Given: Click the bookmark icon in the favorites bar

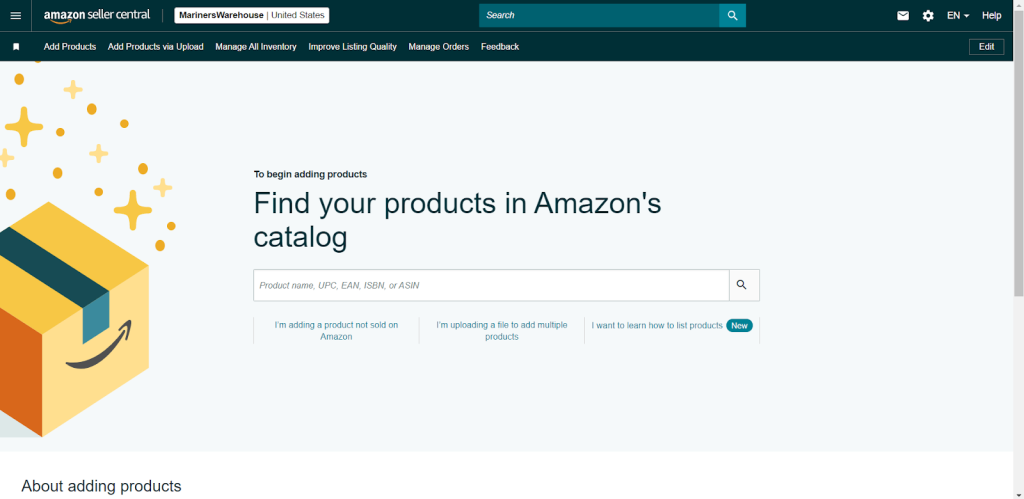Looking at the screenshot, I should [16, 47].
